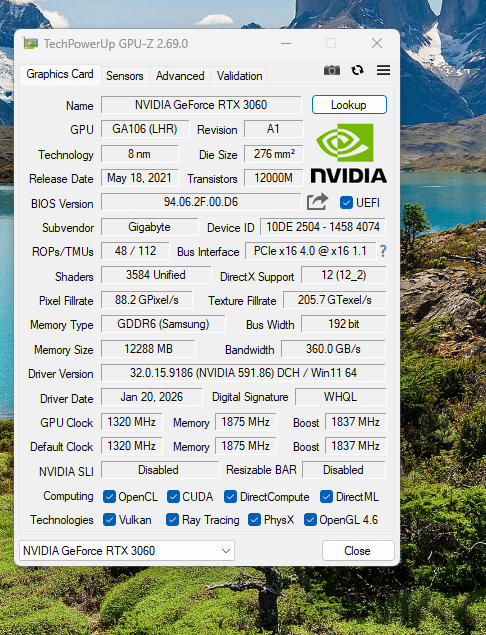Click the BIOS Version field 94.06.2F.00.D6
486x635 pixels.
[x=201, y=202]
